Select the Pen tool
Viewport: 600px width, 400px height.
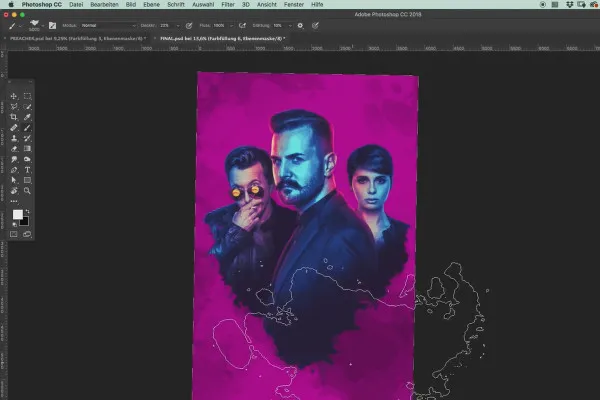point(14,170)
